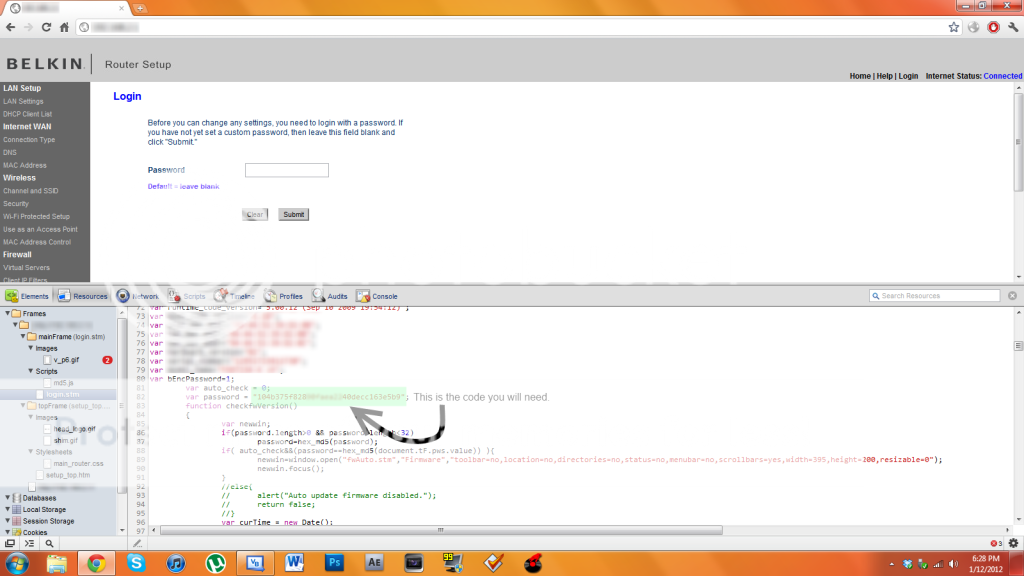1024x576 pixels.
Task: Open the Home link in the router header
Action: pyautogui.click(x=860, y=76)
